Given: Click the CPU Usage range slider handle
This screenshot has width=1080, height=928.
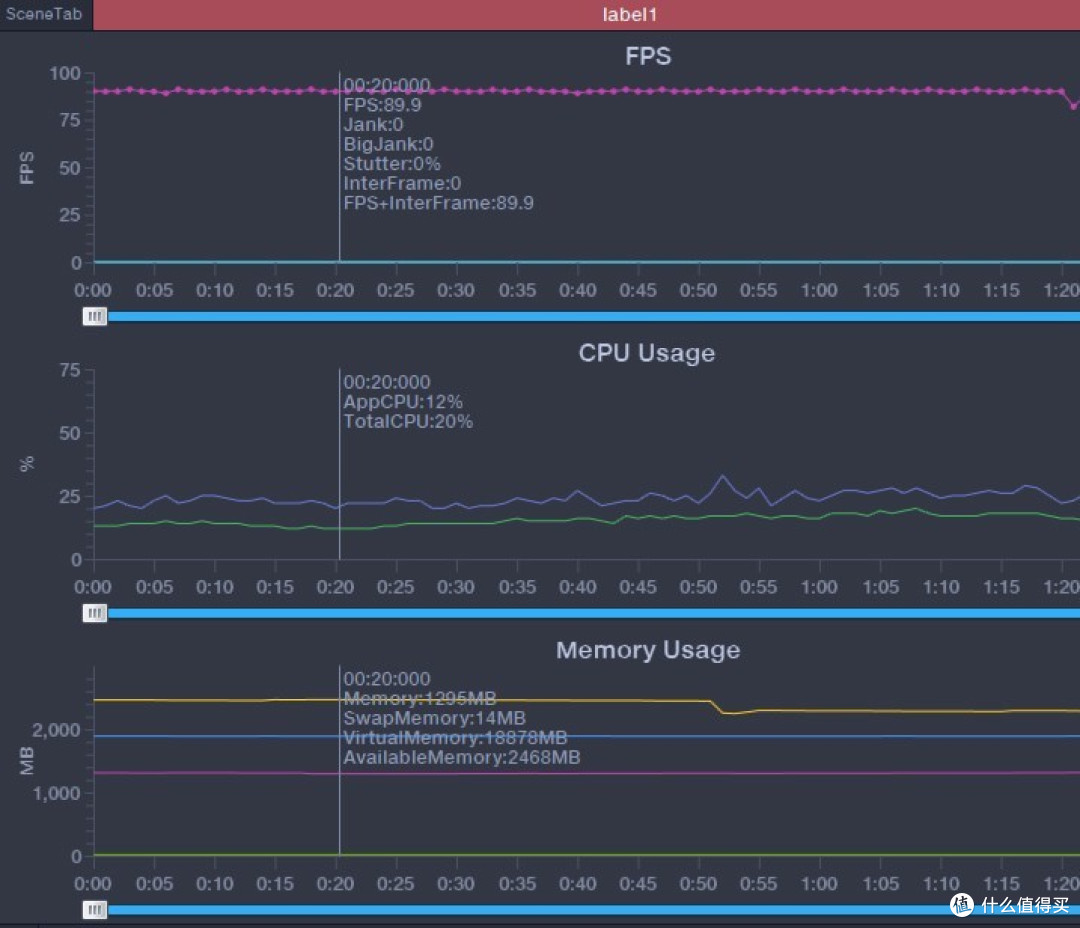Looking at the screenshot, I should [95, 613].
